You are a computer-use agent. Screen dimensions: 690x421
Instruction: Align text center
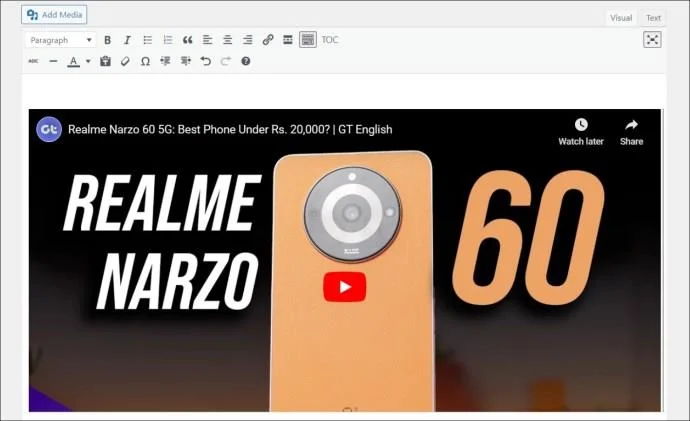(x=228, y=40)
